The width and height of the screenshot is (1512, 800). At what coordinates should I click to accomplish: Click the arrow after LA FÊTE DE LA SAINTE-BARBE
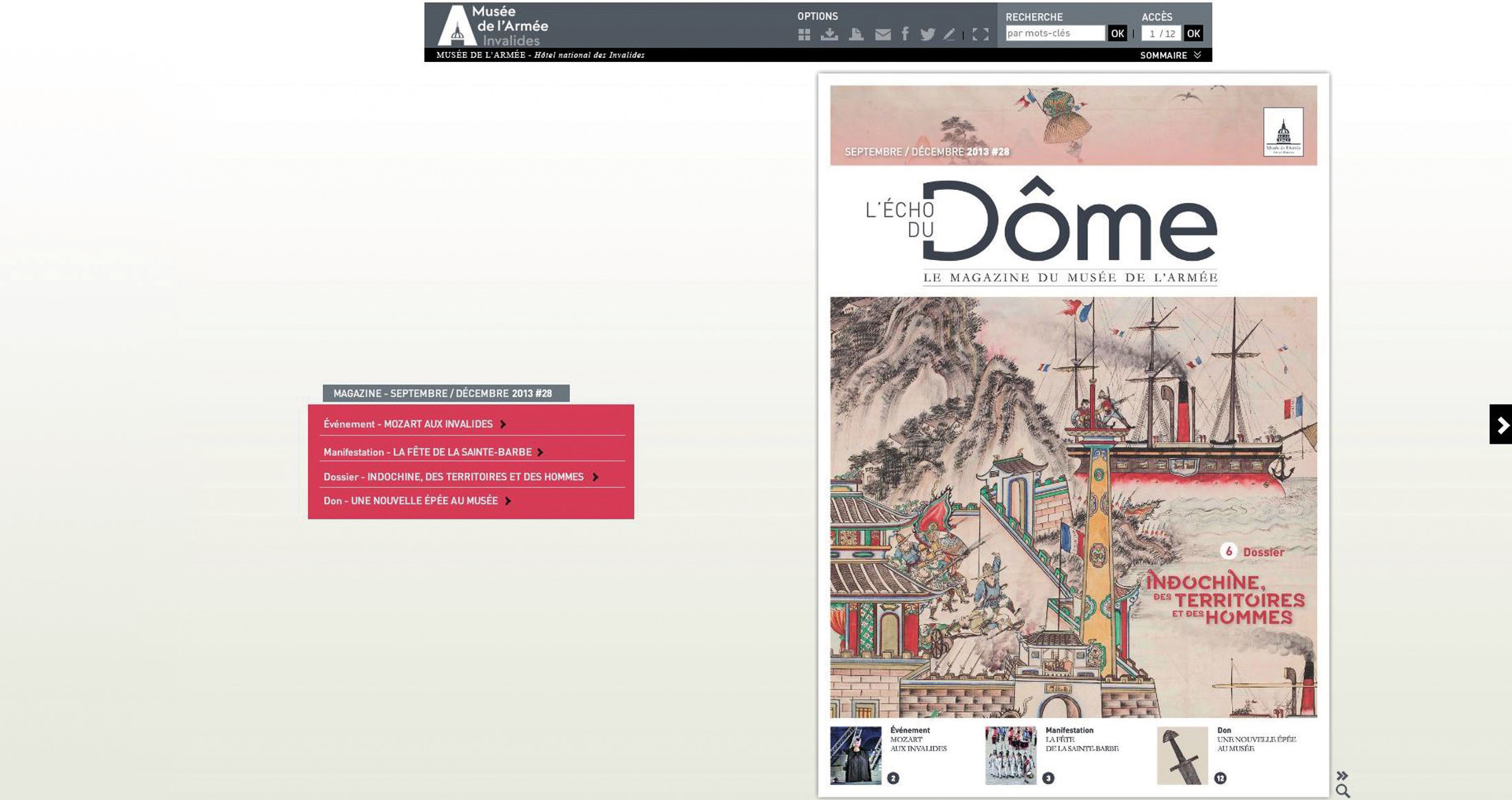tap(540, 452)
